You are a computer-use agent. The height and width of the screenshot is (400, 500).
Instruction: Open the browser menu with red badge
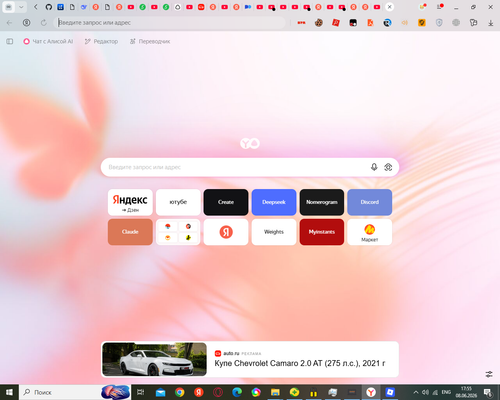(440, 7)
